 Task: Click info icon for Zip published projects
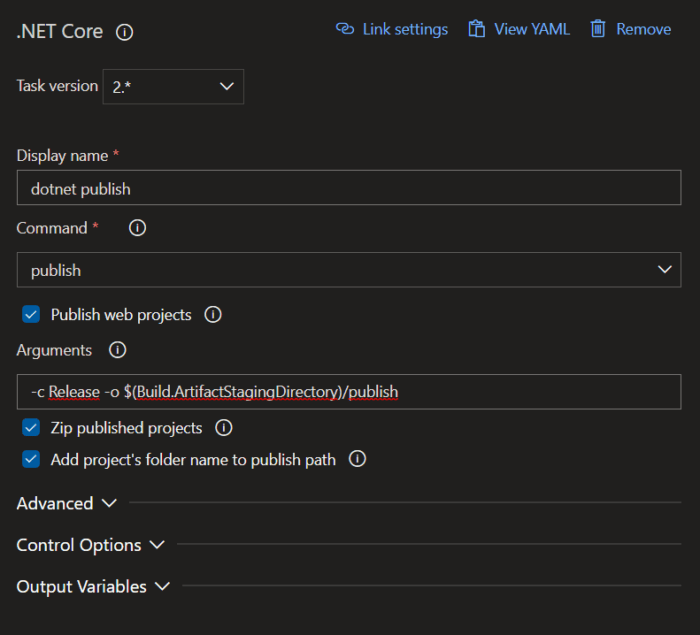point(224,428)
